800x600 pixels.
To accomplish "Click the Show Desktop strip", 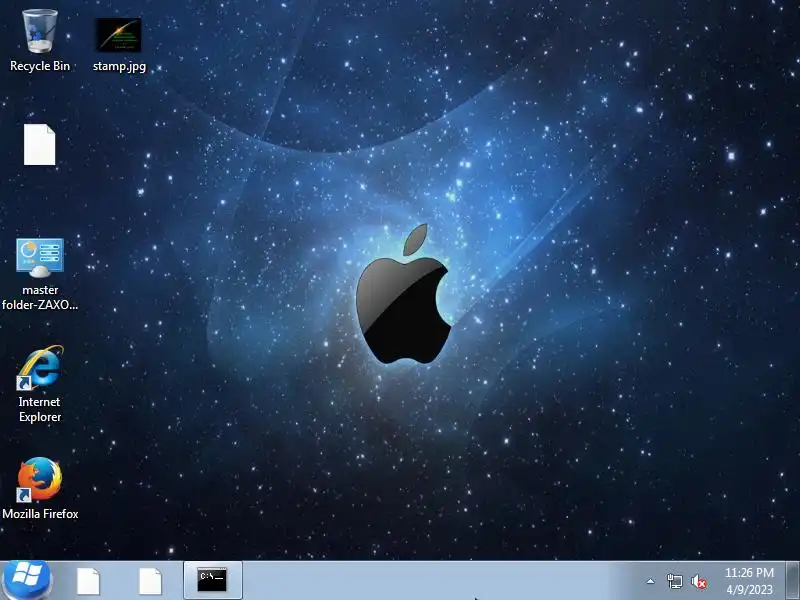I will pos(792,581).
